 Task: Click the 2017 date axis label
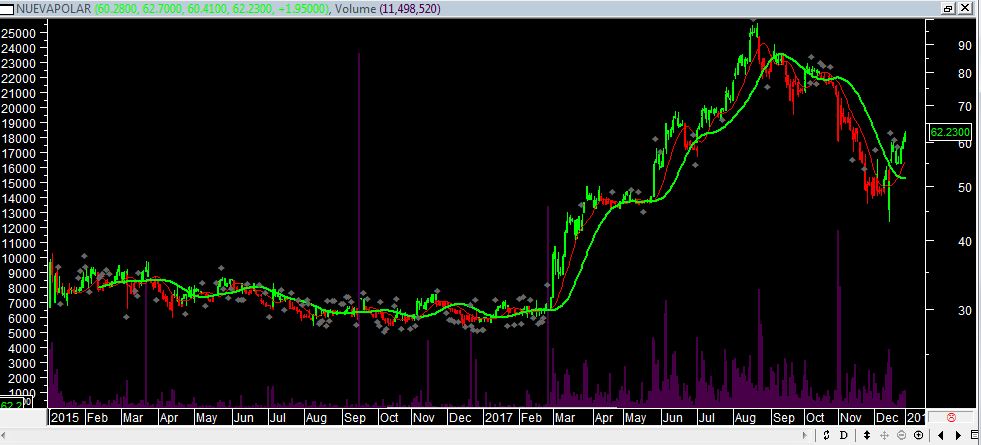click(x=499, y=417)
